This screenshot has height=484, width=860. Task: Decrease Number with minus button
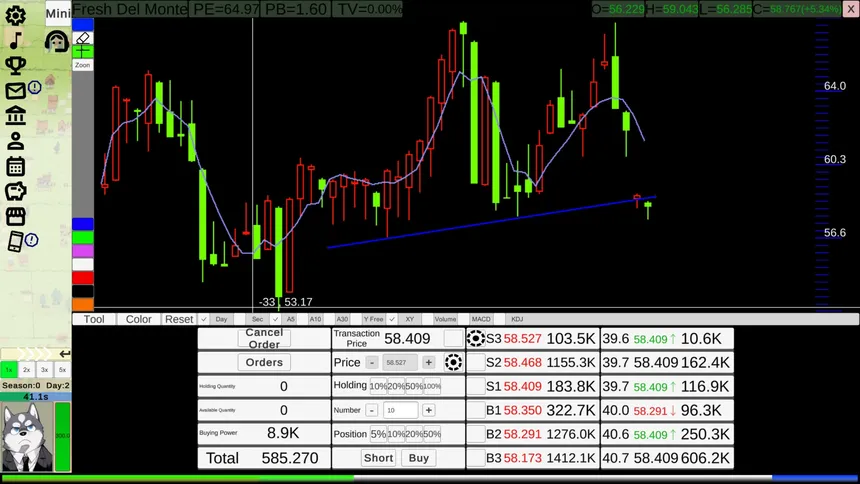pos(372,410)
